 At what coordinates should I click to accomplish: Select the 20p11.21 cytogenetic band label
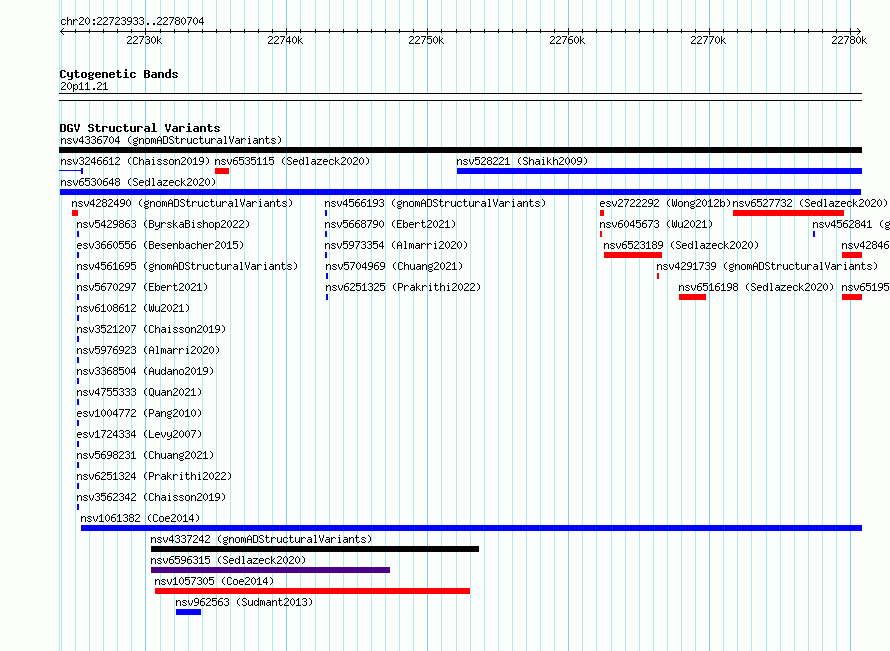click(84, 86)
